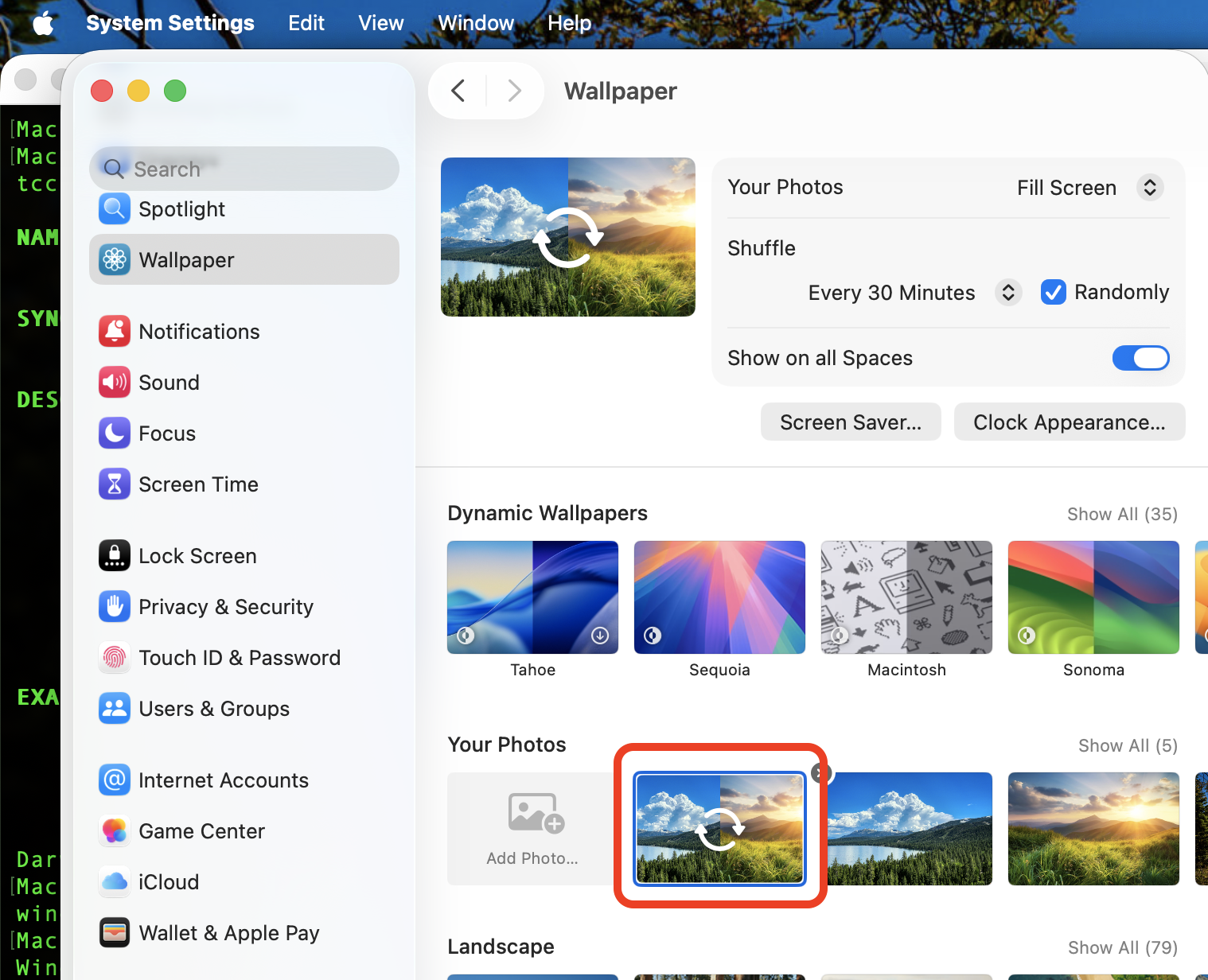The height and width of the screenshot is (980, 1208).
Task: Open the Edit menu
Action: (x=306, y=23)
